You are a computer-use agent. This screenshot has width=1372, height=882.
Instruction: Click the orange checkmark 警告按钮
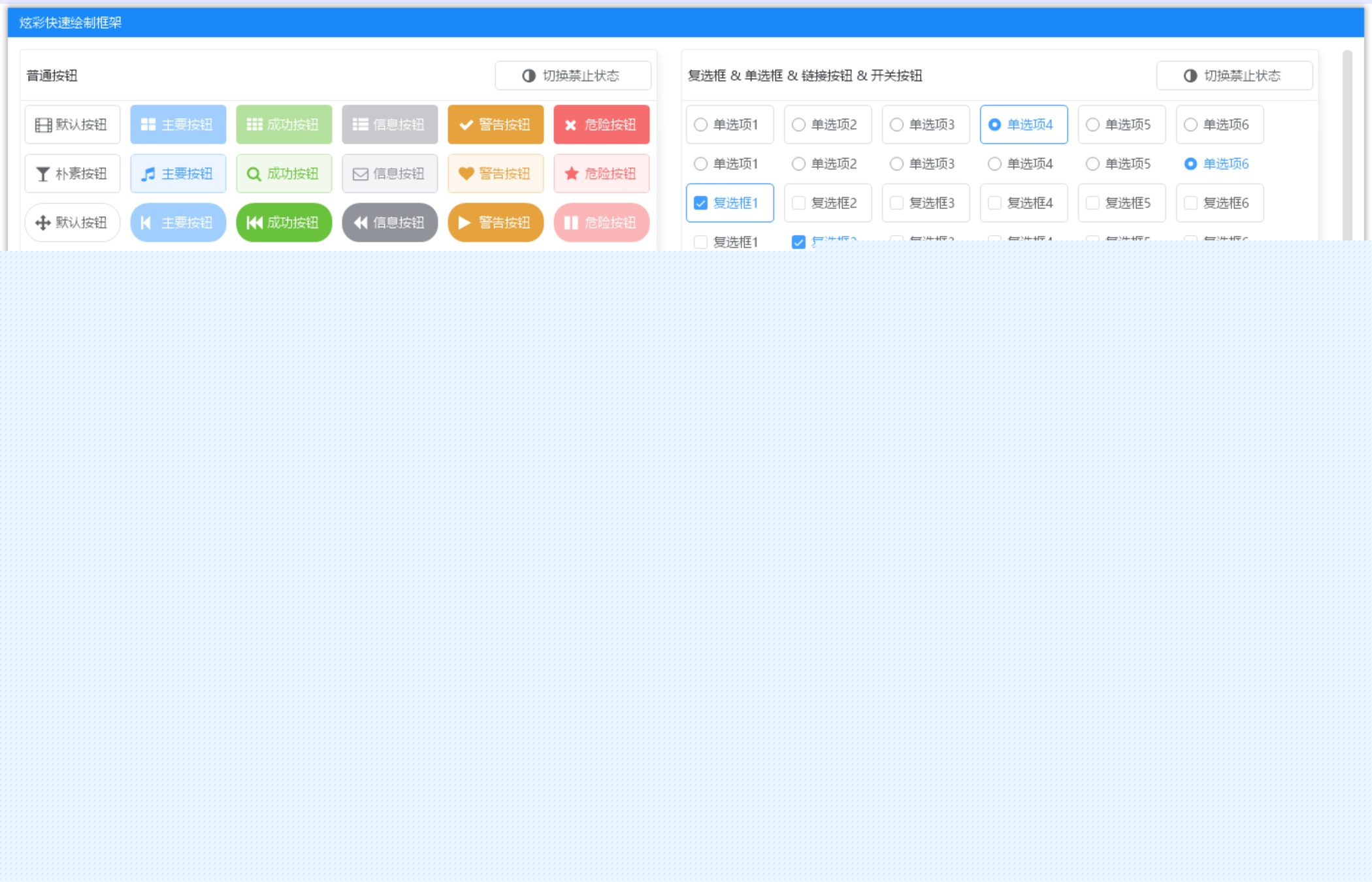(495, 125)
